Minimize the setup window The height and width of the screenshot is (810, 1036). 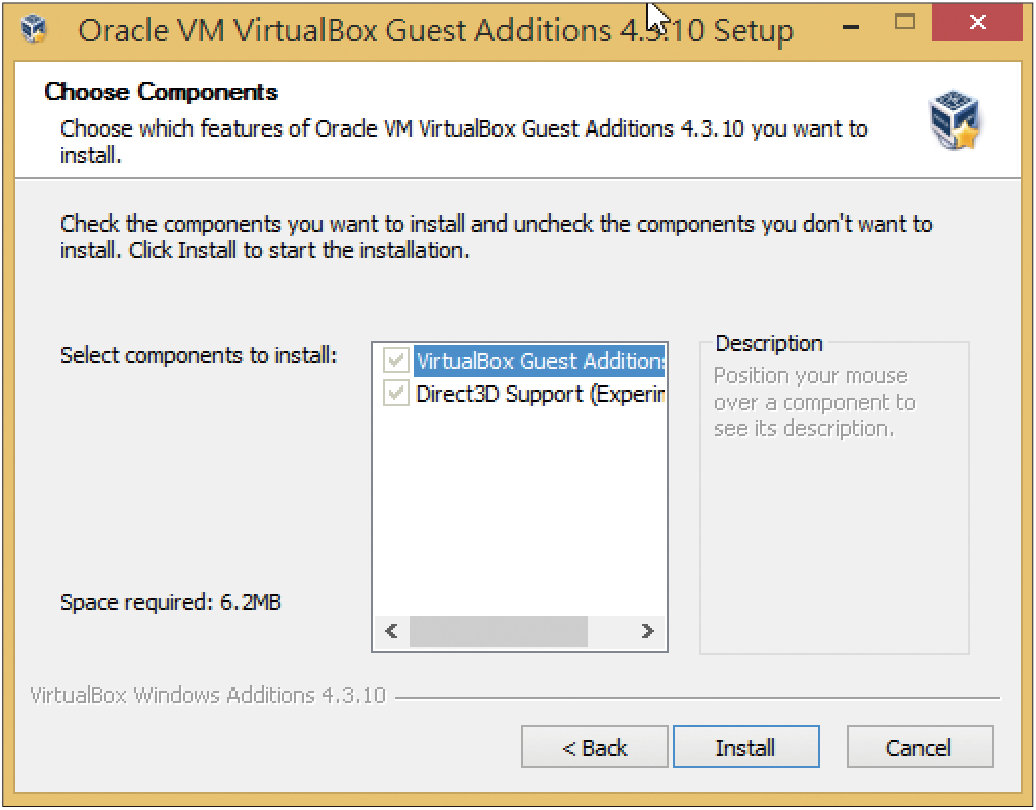click(x=851, y=26)
